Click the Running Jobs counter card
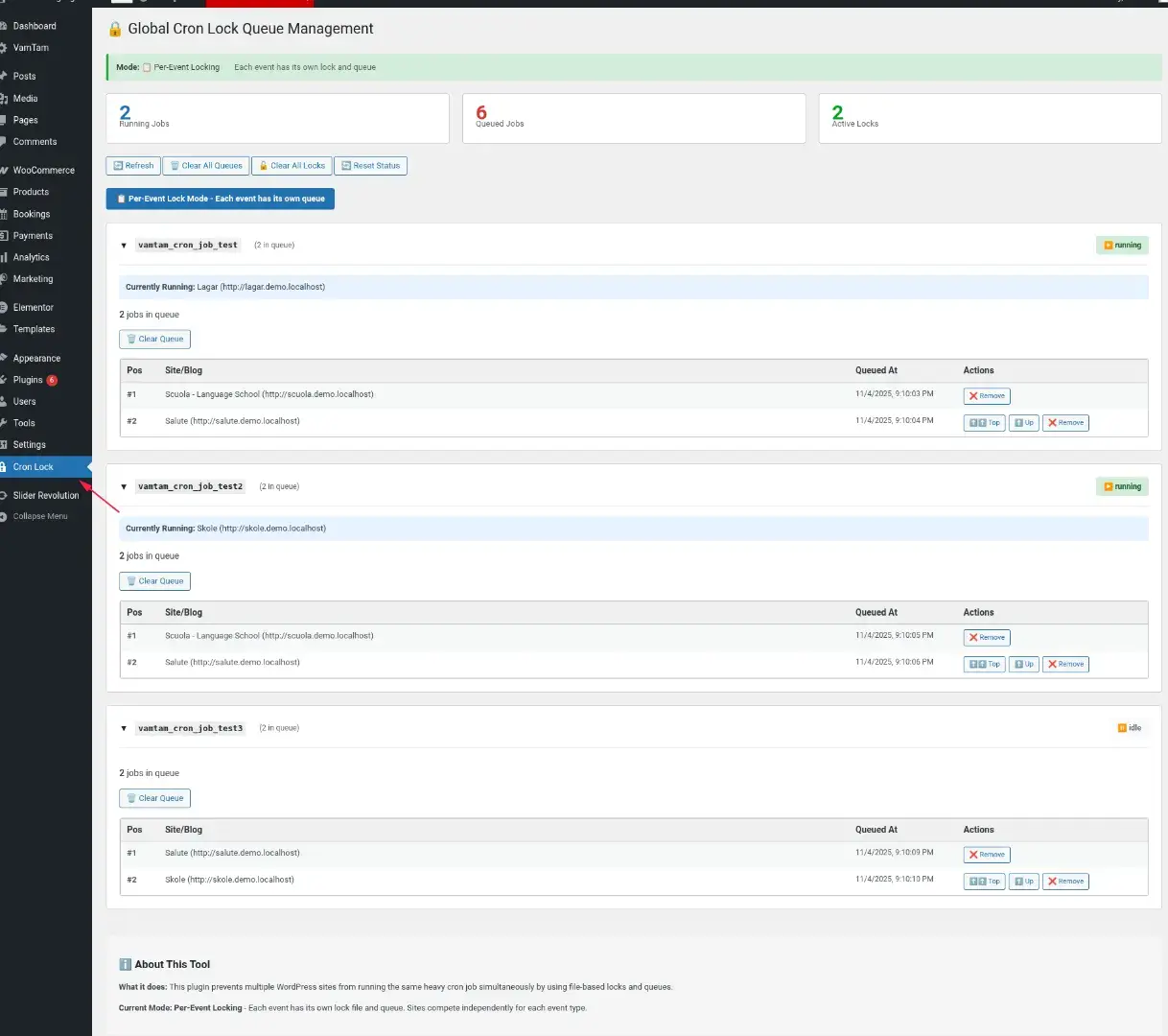The image size is (1168, 1036). pos(278,118)
